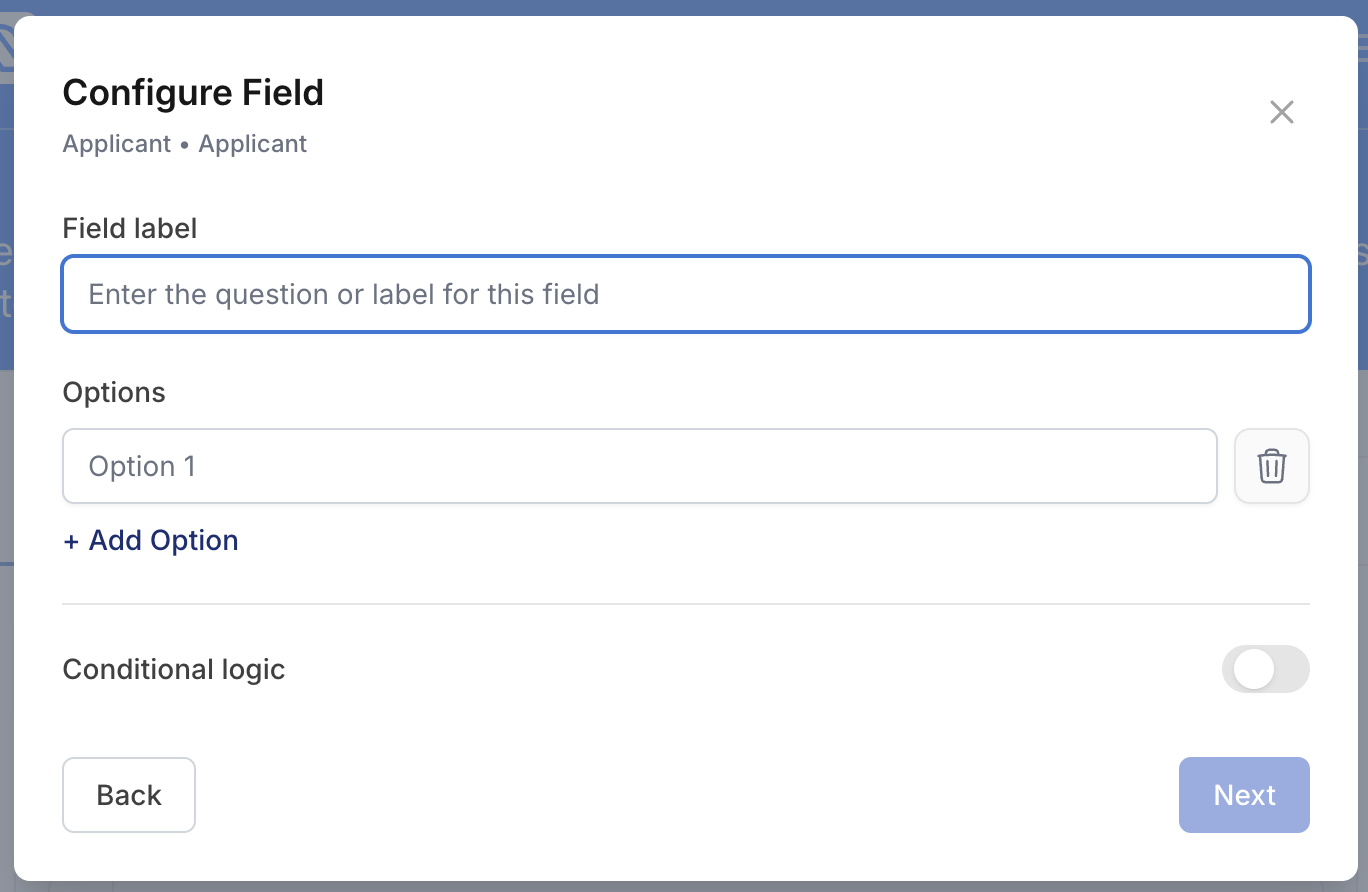Close the Configure Field dialog
This screenshot has width=1368, height=892.
pos(1281,112)
